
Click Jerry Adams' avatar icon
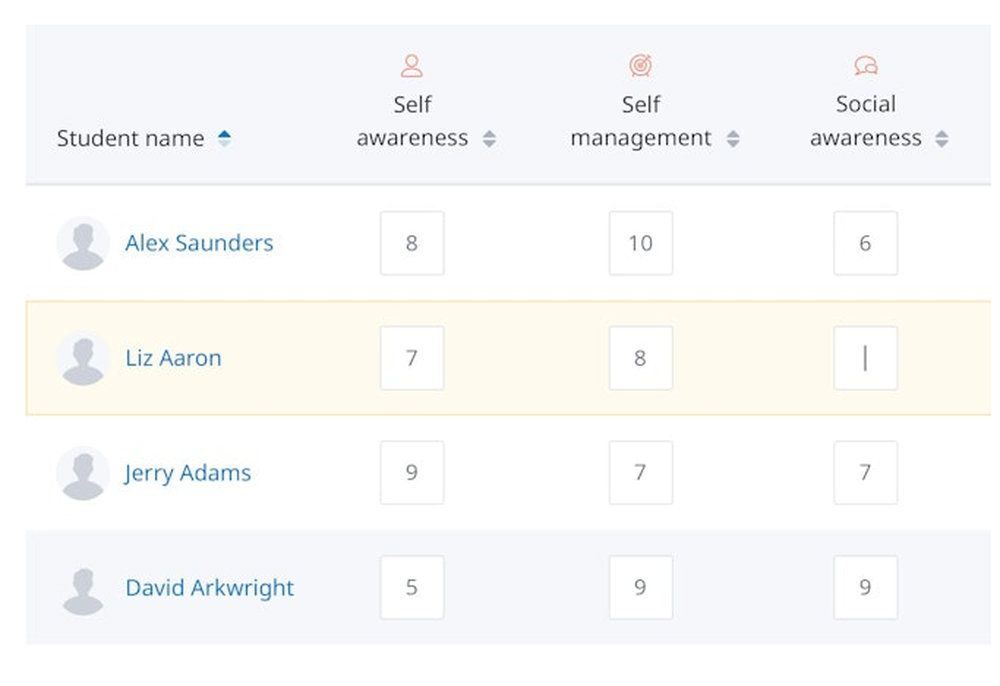click(x=83, y=473)
